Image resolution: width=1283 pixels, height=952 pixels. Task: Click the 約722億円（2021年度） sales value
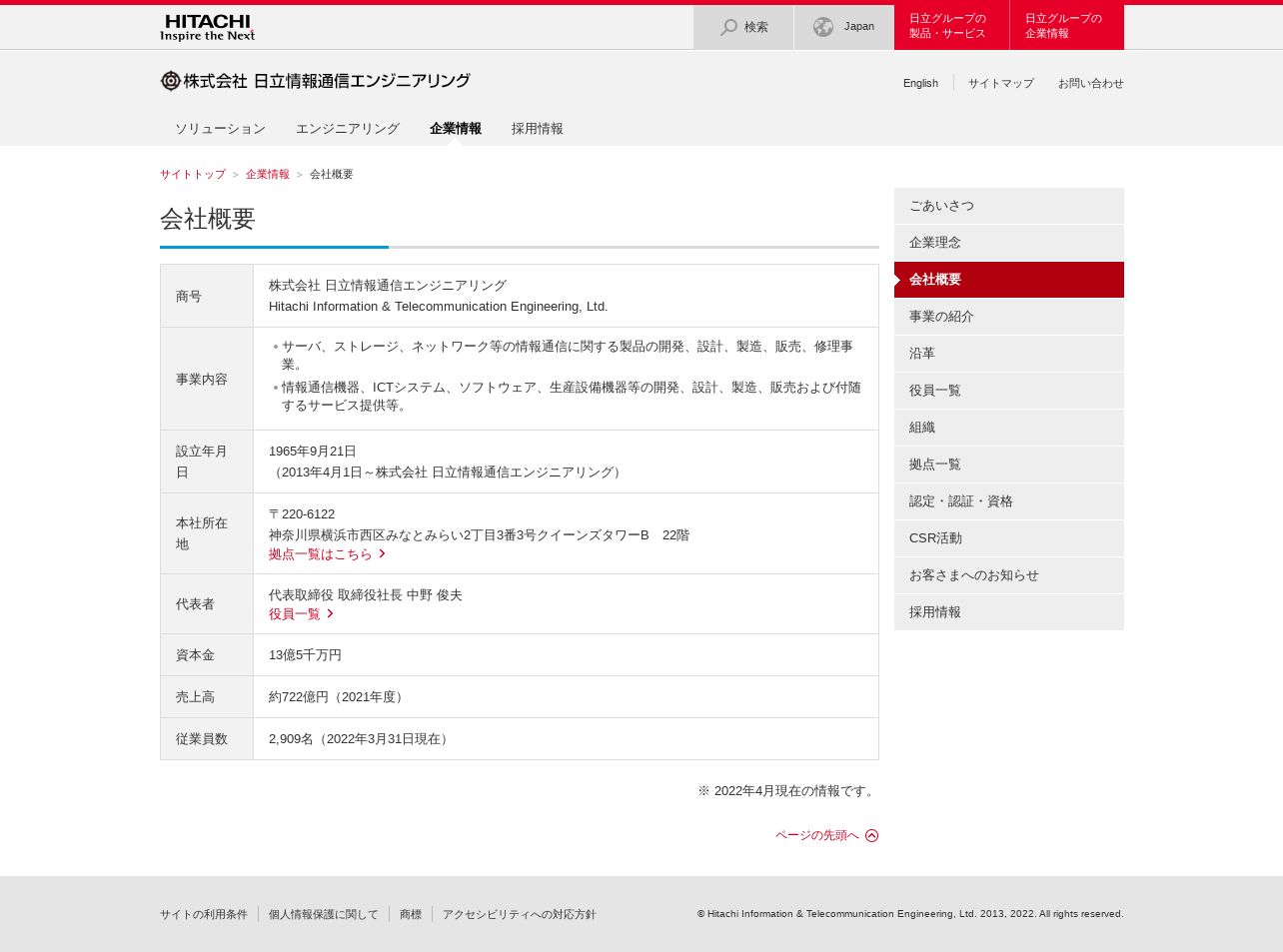[339, 697]
